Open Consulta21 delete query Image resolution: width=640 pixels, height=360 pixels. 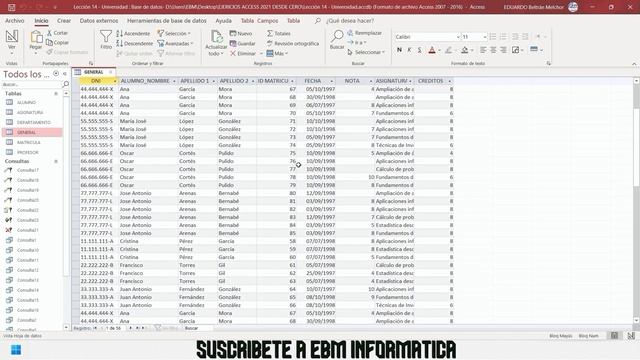28,230
